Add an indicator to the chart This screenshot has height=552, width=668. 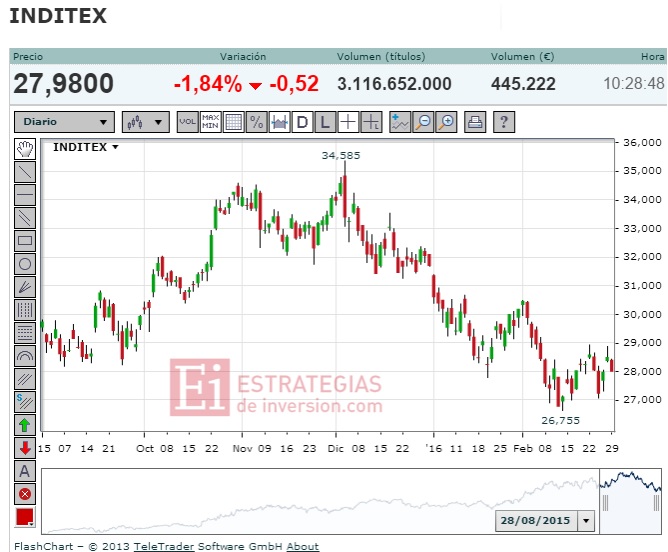pos(400,122)
